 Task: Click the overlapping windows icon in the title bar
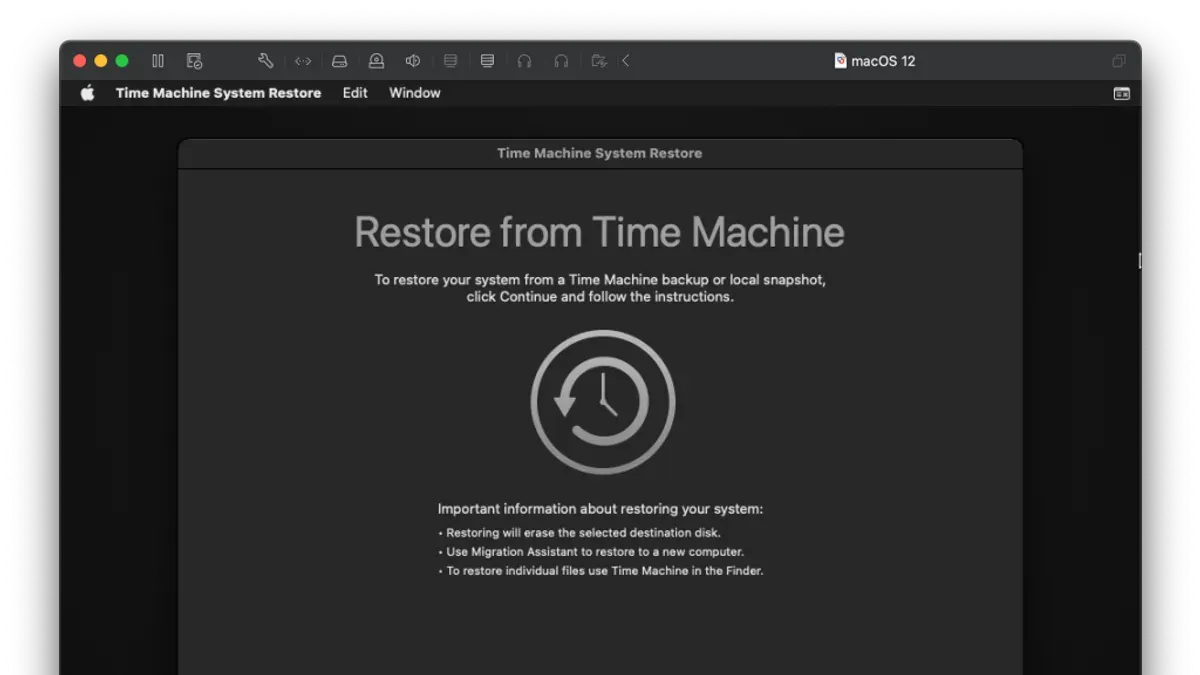point(1118,61)
